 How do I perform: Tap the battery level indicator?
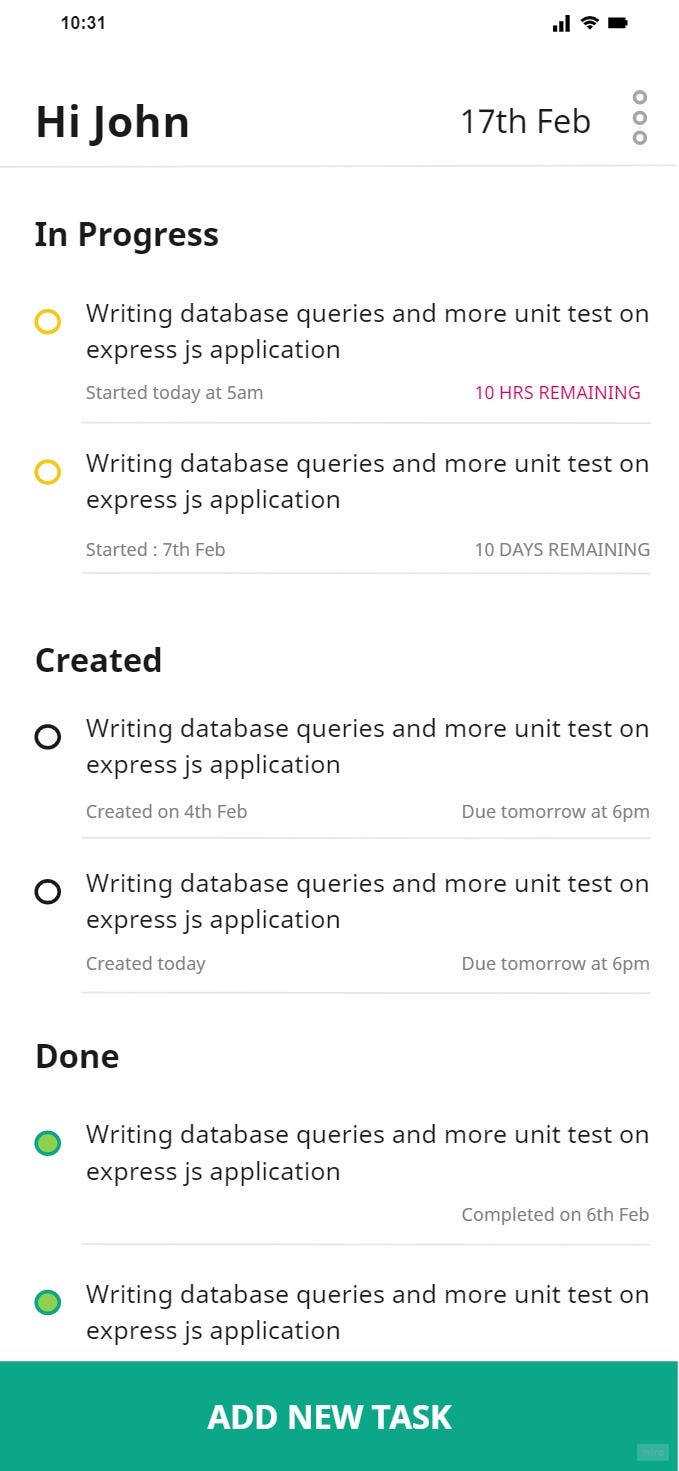[615, 22]
